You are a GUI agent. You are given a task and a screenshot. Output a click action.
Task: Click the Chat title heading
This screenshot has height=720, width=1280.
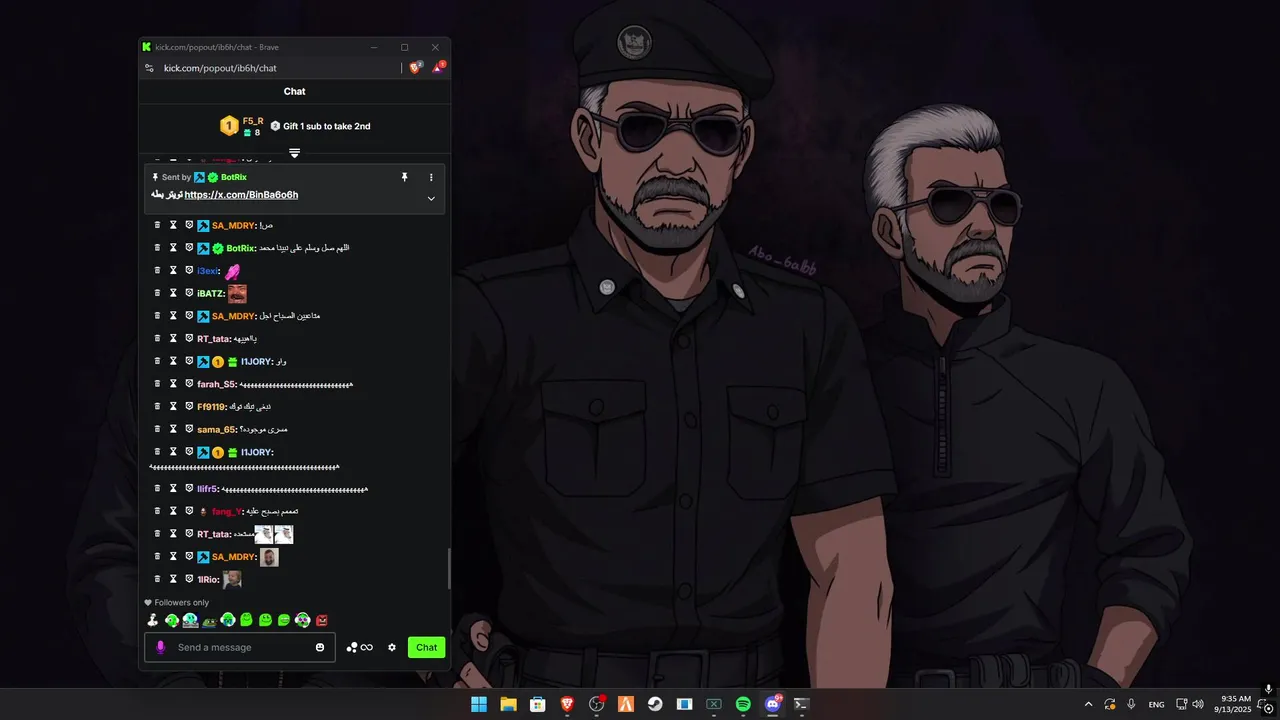click(294, 91)
